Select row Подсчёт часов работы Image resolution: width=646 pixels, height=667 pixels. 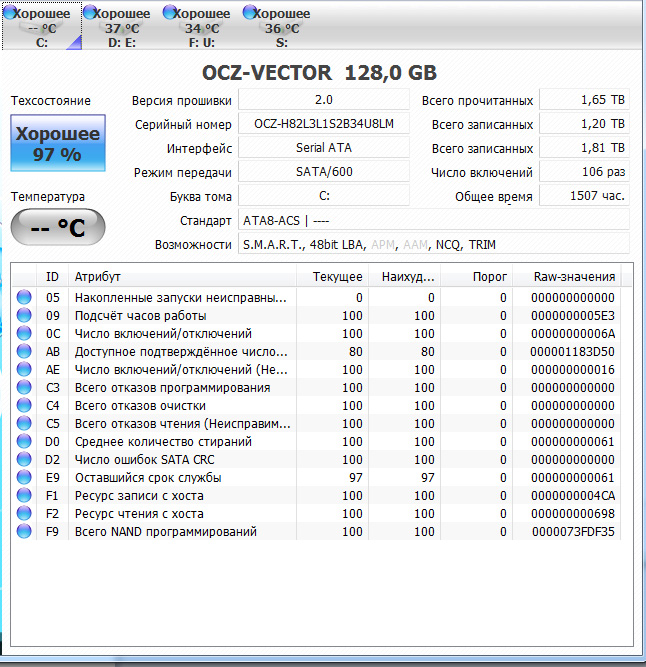pyautogui.click(x=316, y=315)
